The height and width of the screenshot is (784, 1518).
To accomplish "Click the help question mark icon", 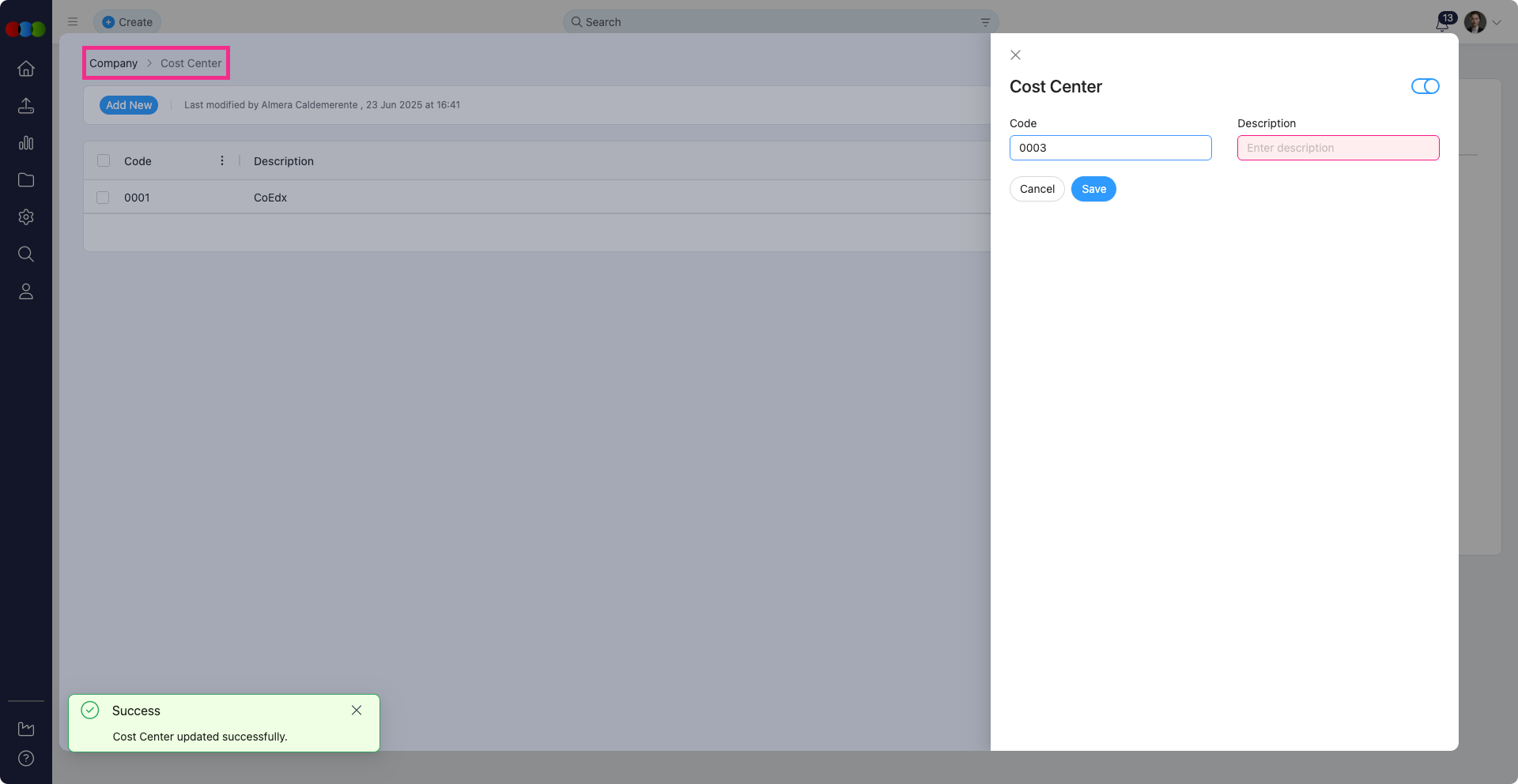I will click(26, 759).
